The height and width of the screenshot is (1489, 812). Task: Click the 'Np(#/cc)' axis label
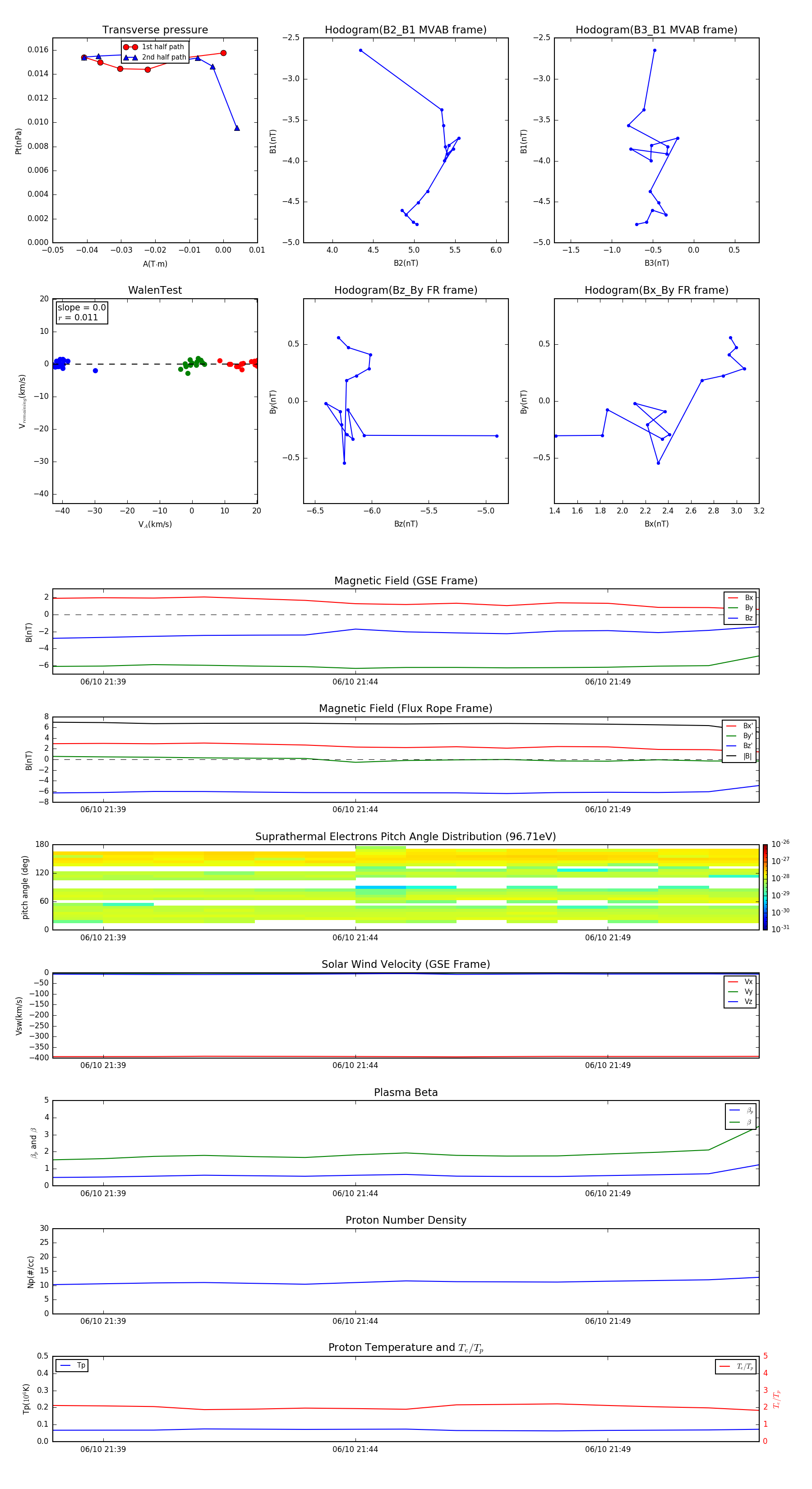(x=30, y=1272)
